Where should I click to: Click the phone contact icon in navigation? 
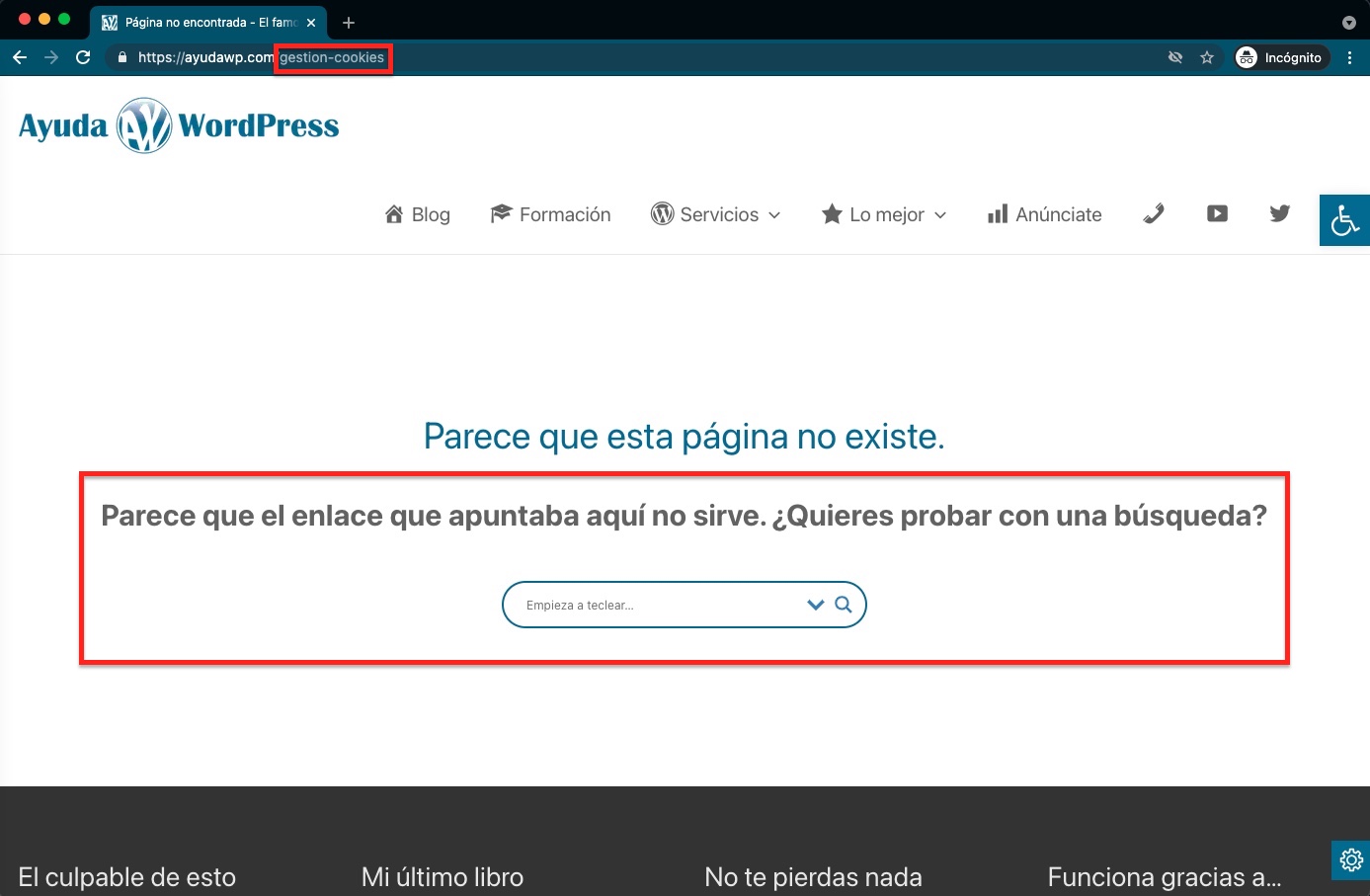click(1153, 214)
